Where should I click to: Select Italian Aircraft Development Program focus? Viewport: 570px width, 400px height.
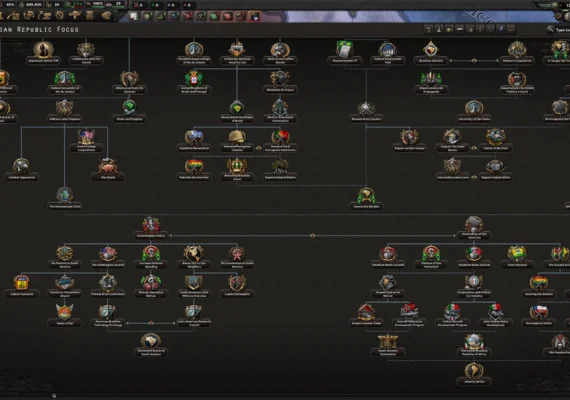click(x=452, y=316)
